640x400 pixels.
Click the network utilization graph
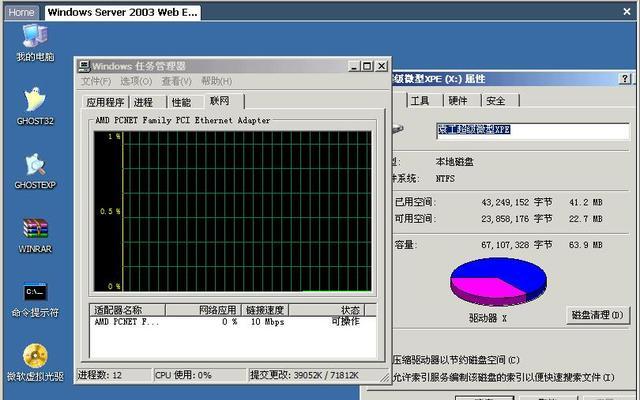click(233, 211)
